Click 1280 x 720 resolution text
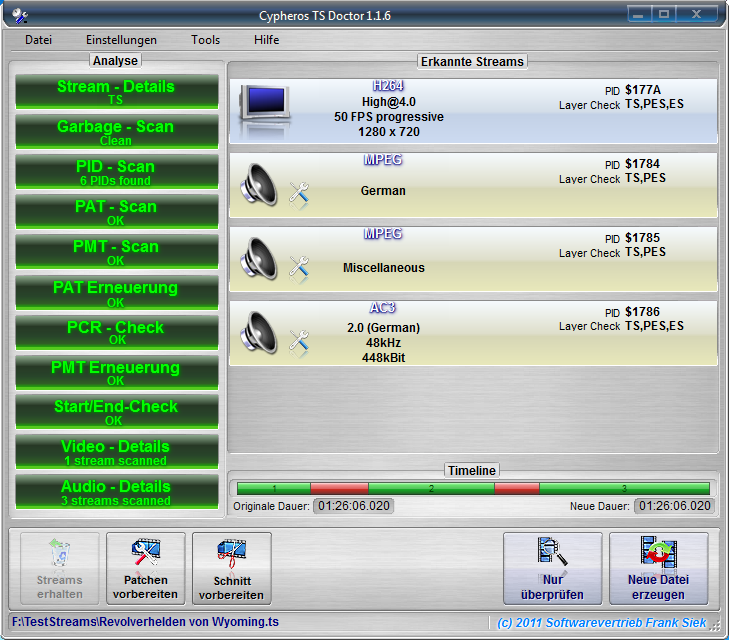 tap(389, 132)
